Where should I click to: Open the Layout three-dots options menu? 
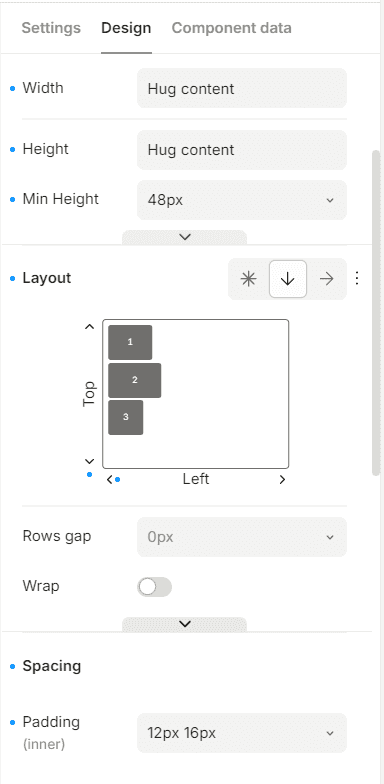coord(357,278)
